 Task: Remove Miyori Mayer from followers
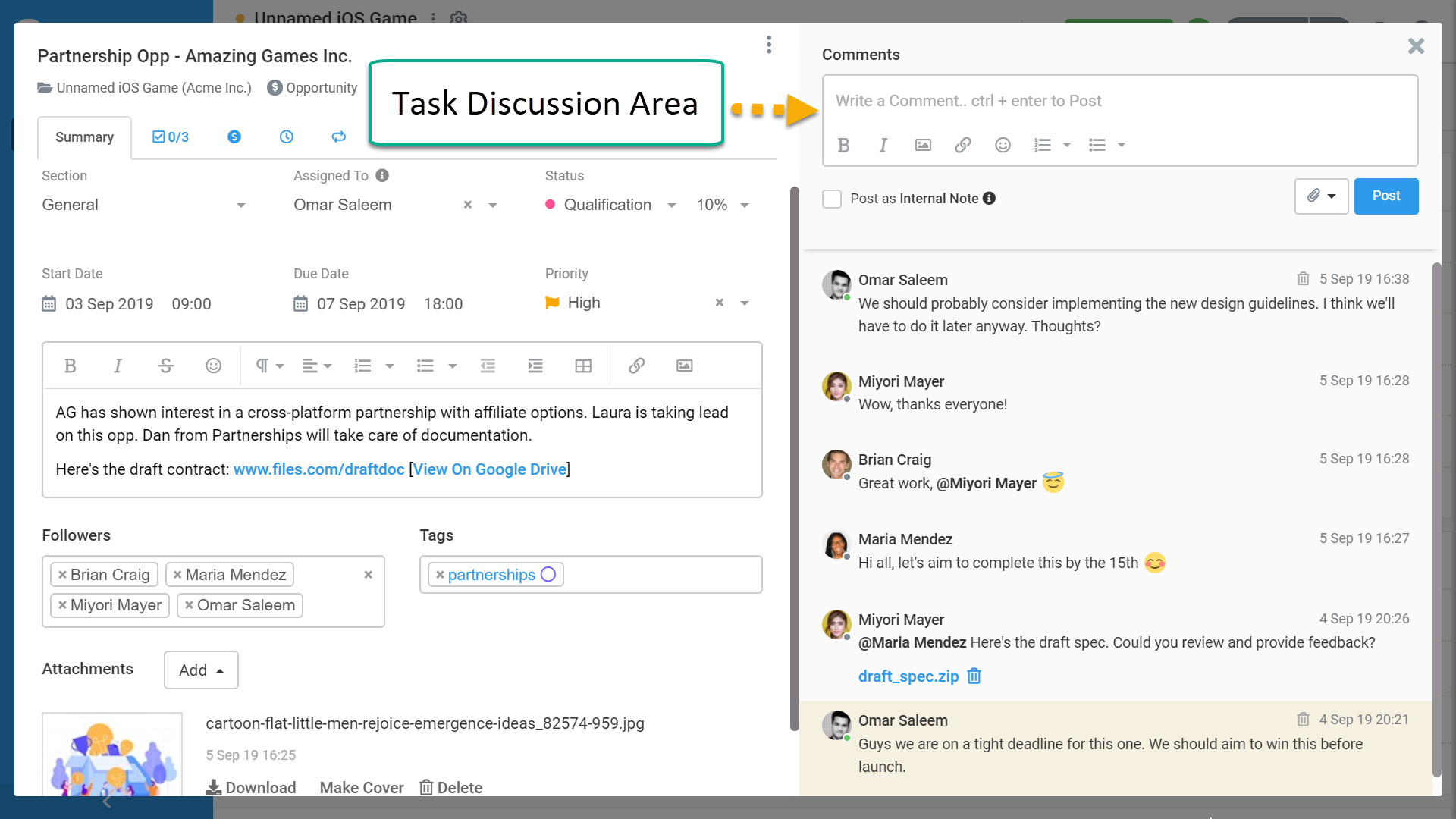point(62,605)
